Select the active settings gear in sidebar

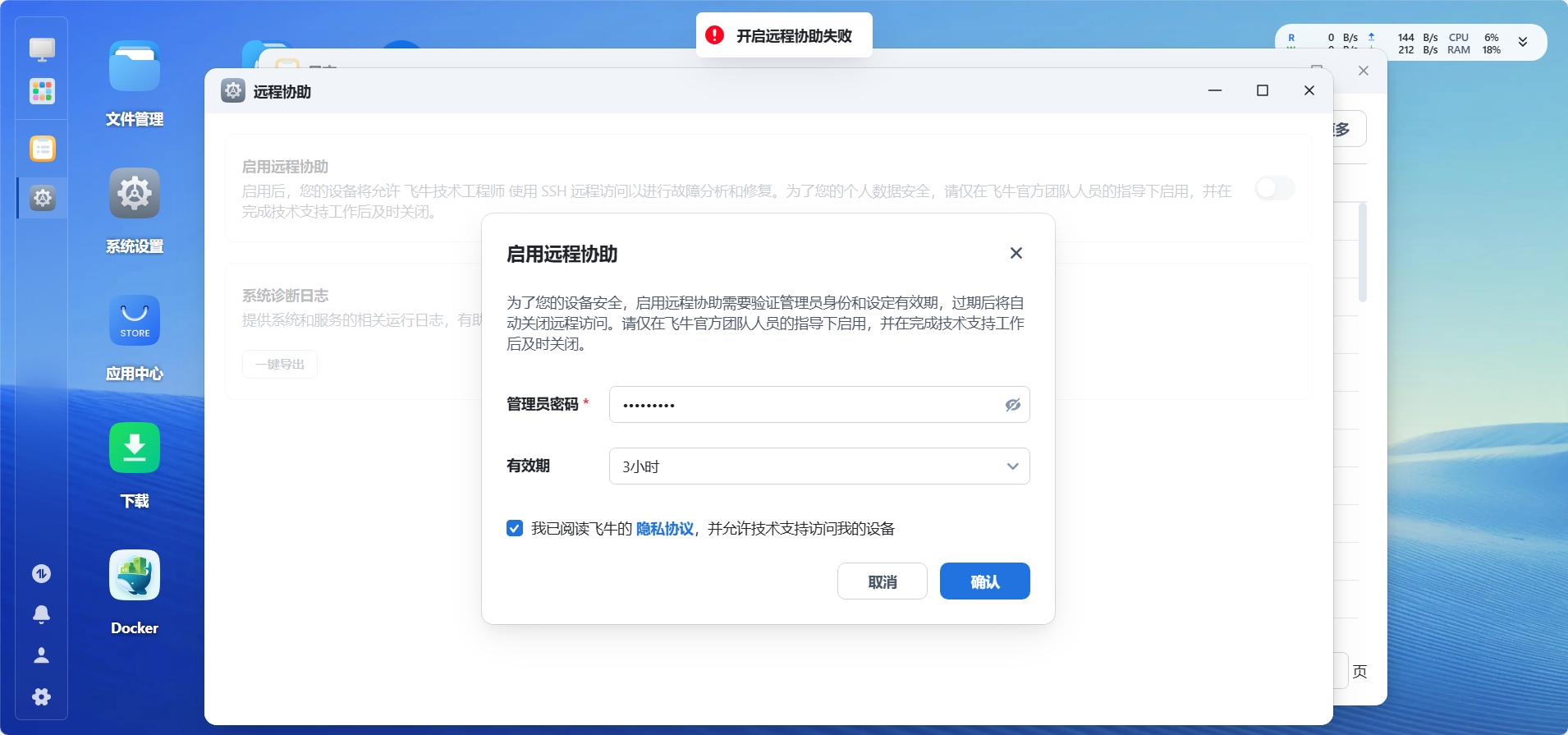[x=42, y=198]
